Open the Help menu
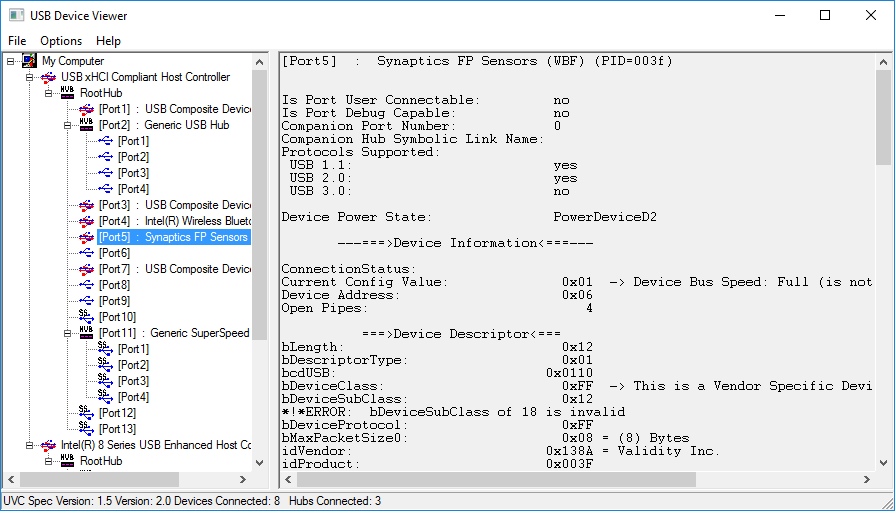The width and height of the screenshot is (895, 511). 108,41
